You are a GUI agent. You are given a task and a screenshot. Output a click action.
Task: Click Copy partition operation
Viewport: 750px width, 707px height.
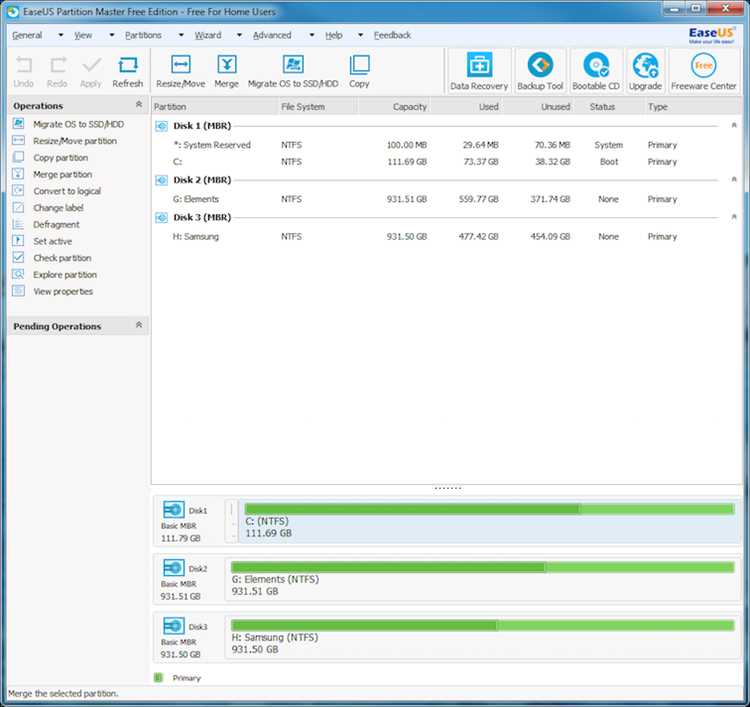tap(61, 158)
